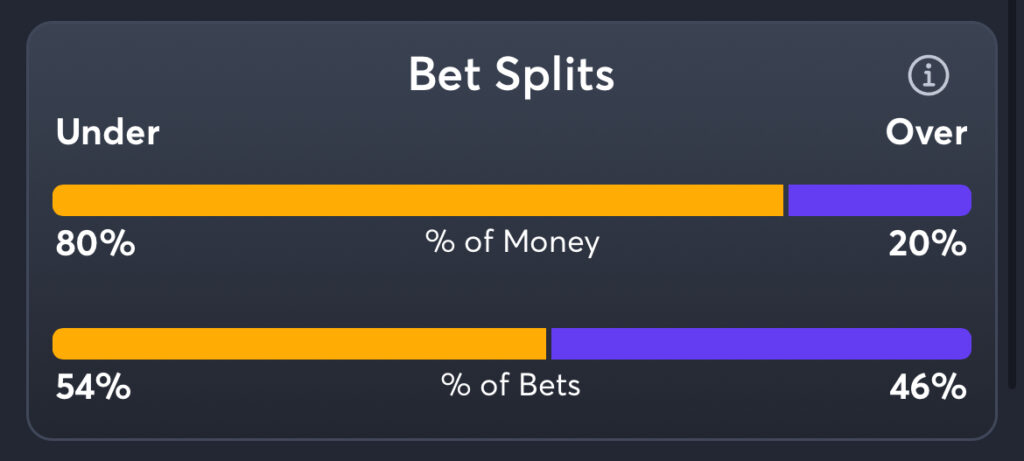Select the Over label
This screenshot has width=1024, height=461.
coord(926,133)
